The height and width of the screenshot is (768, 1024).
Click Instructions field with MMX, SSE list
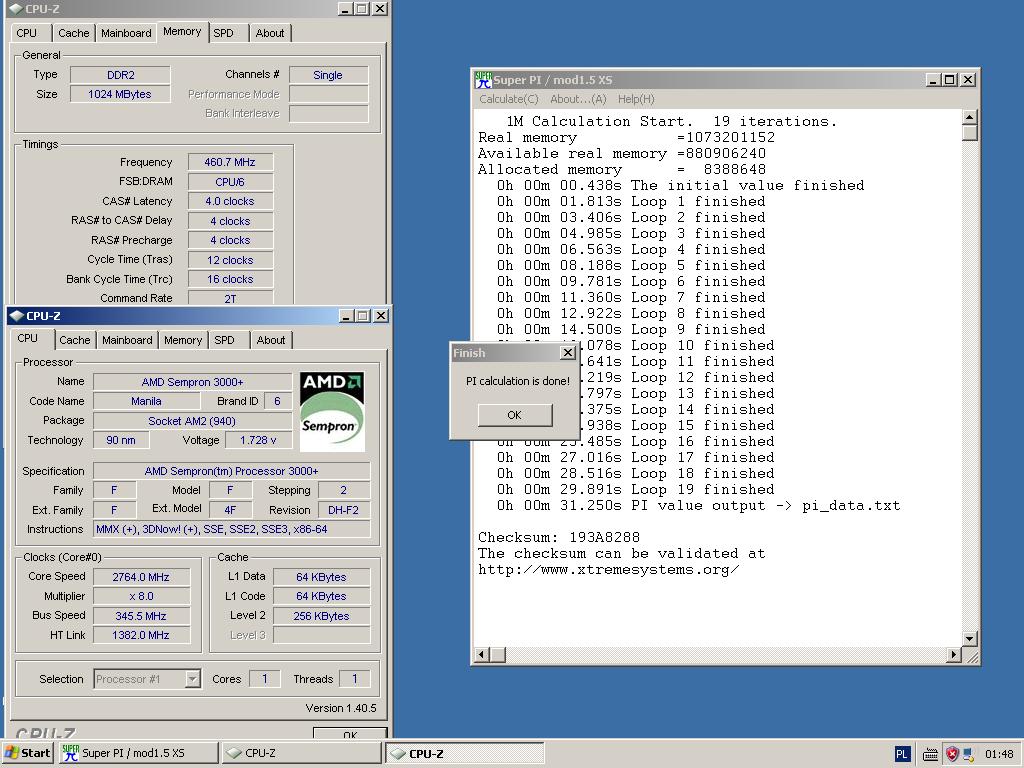(232, 529)
